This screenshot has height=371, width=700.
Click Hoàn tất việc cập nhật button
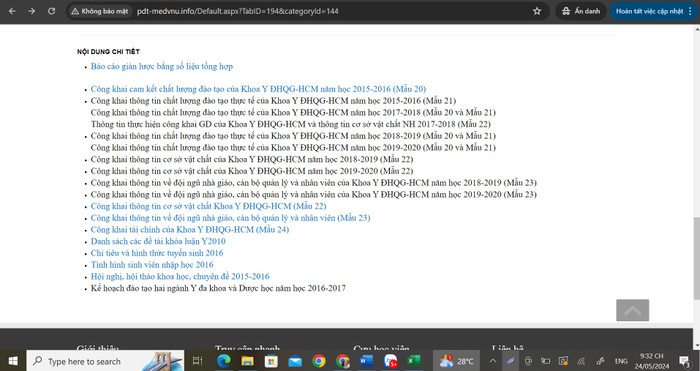[649, 11]
